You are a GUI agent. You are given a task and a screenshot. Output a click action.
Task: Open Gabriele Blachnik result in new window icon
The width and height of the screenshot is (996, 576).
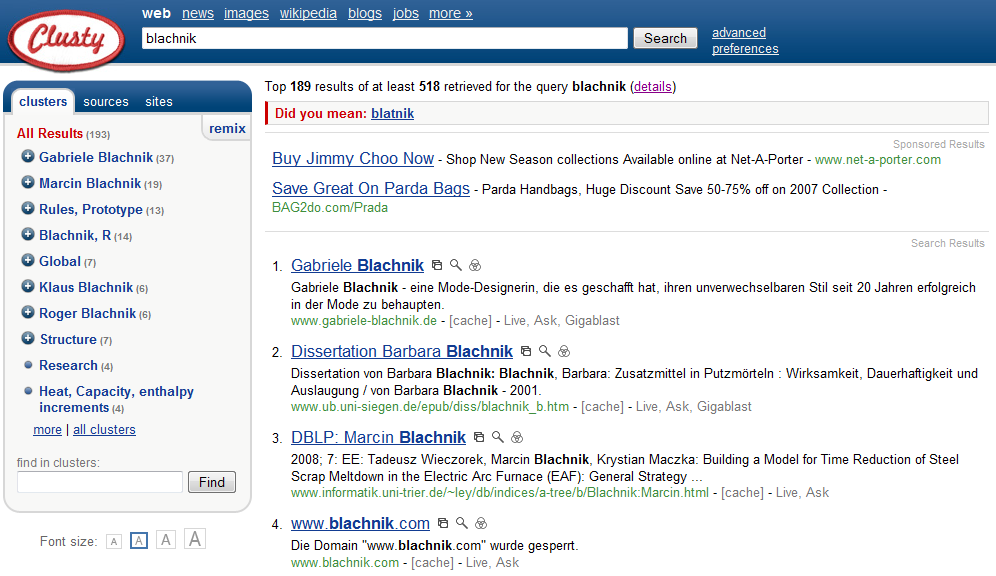point(436,265)
